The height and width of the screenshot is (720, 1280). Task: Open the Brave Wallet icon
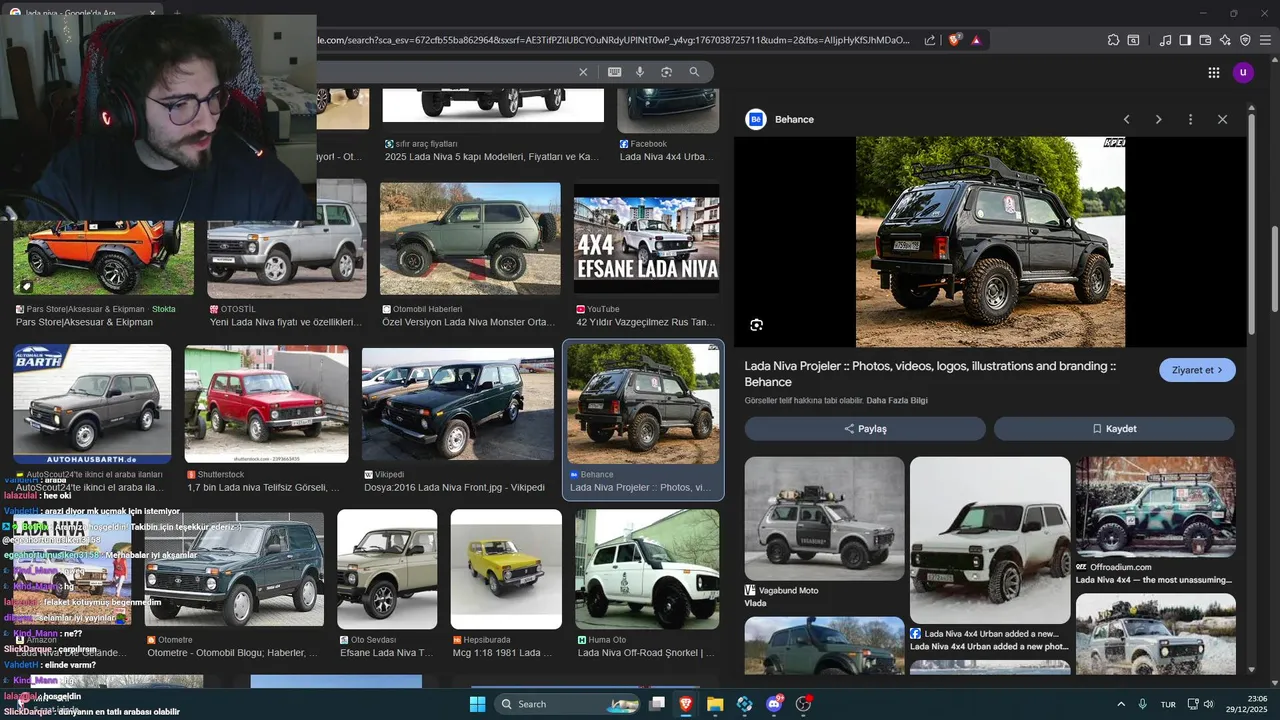point(1205,40)
